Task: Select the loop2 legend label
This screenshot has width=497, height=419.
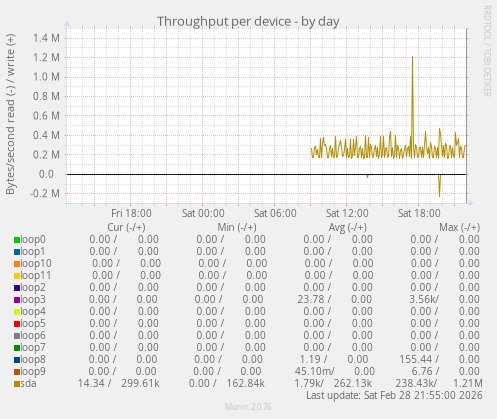Action: click(33, 287)
